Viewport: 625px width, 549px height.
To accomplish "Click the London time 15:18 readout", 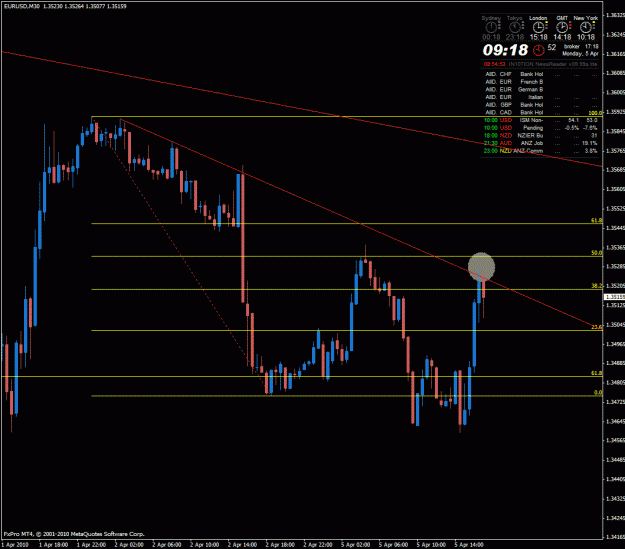I will 539,37.
